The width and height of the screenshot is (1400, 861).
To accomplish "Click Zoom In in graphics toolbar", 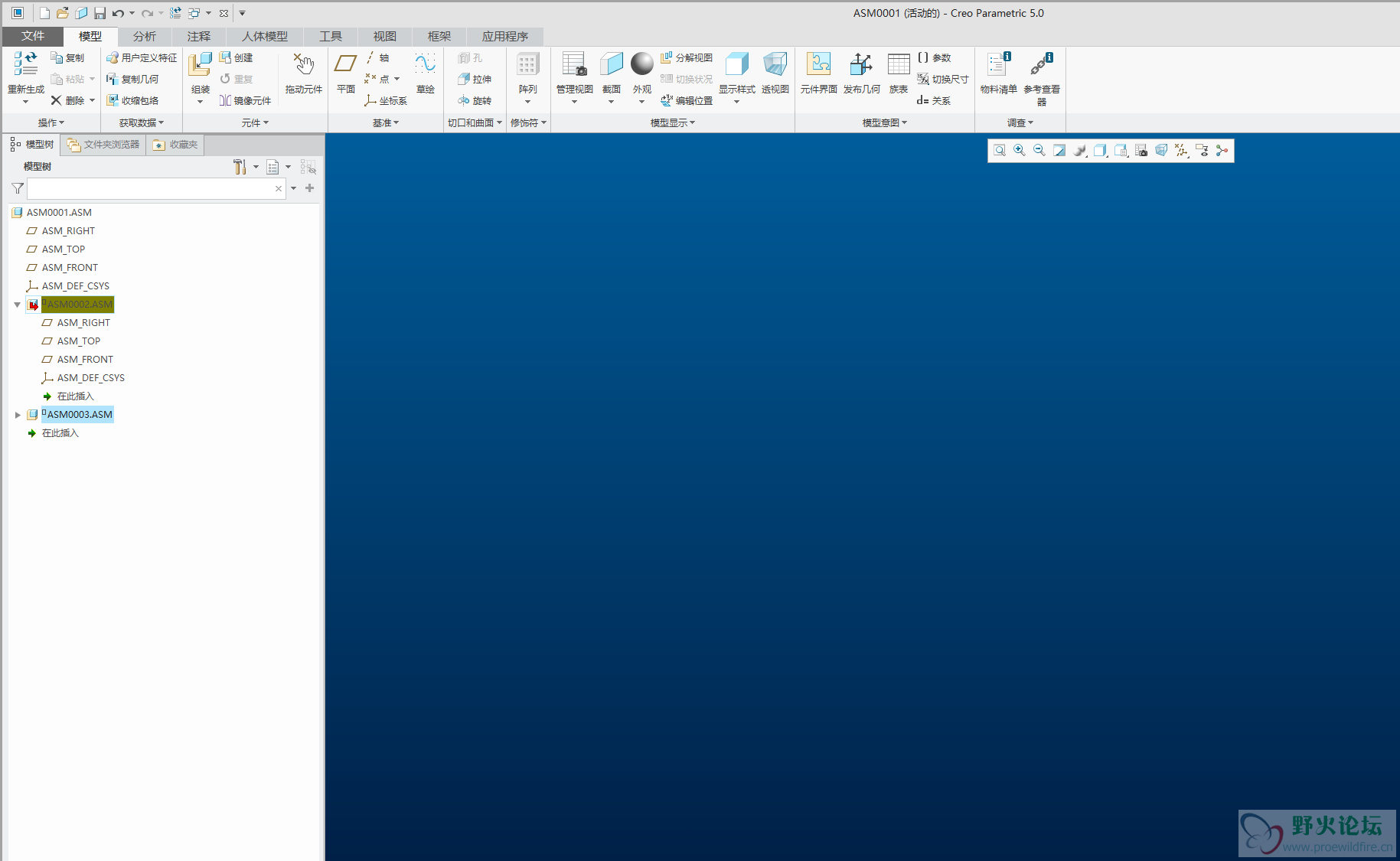I will (1019, 151).
